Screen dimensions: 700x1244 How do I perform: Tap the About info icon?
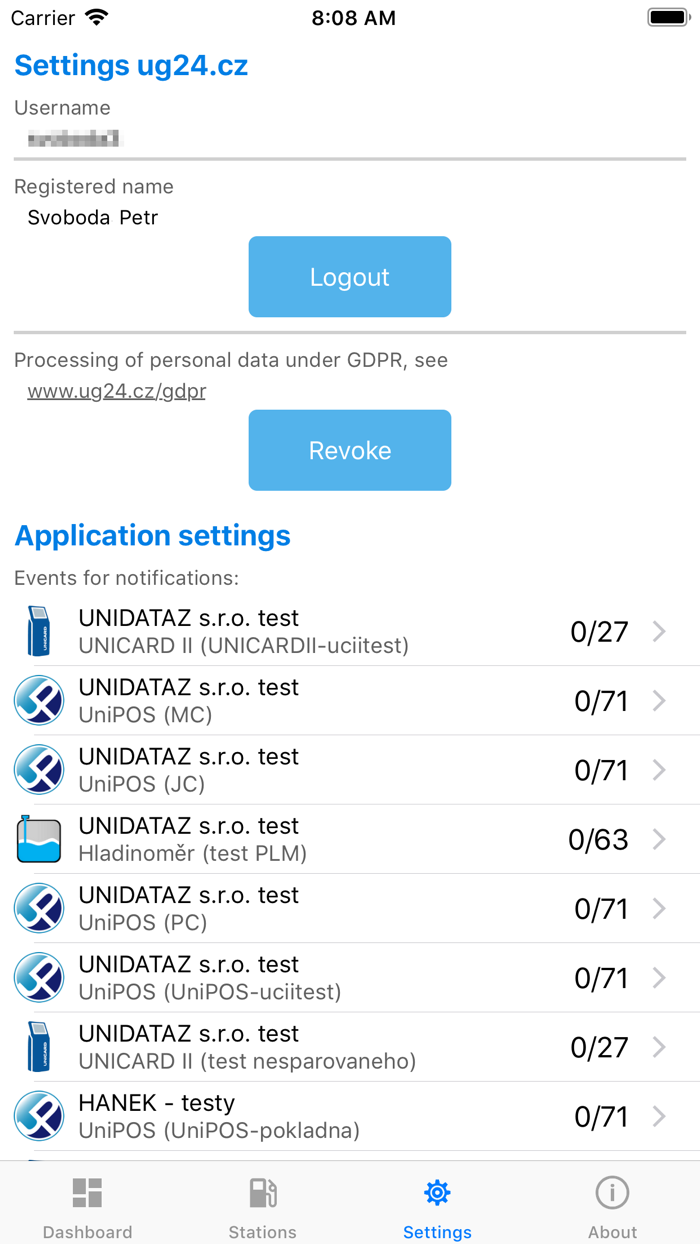pos(612,1192)
